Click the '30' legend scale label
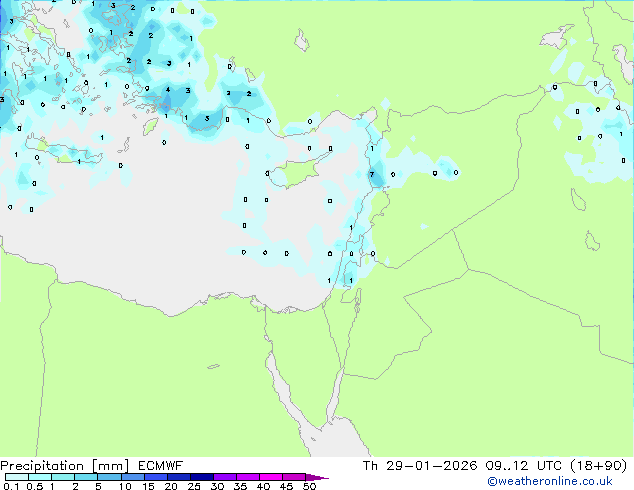634x490 pixels. click(217, 486)
